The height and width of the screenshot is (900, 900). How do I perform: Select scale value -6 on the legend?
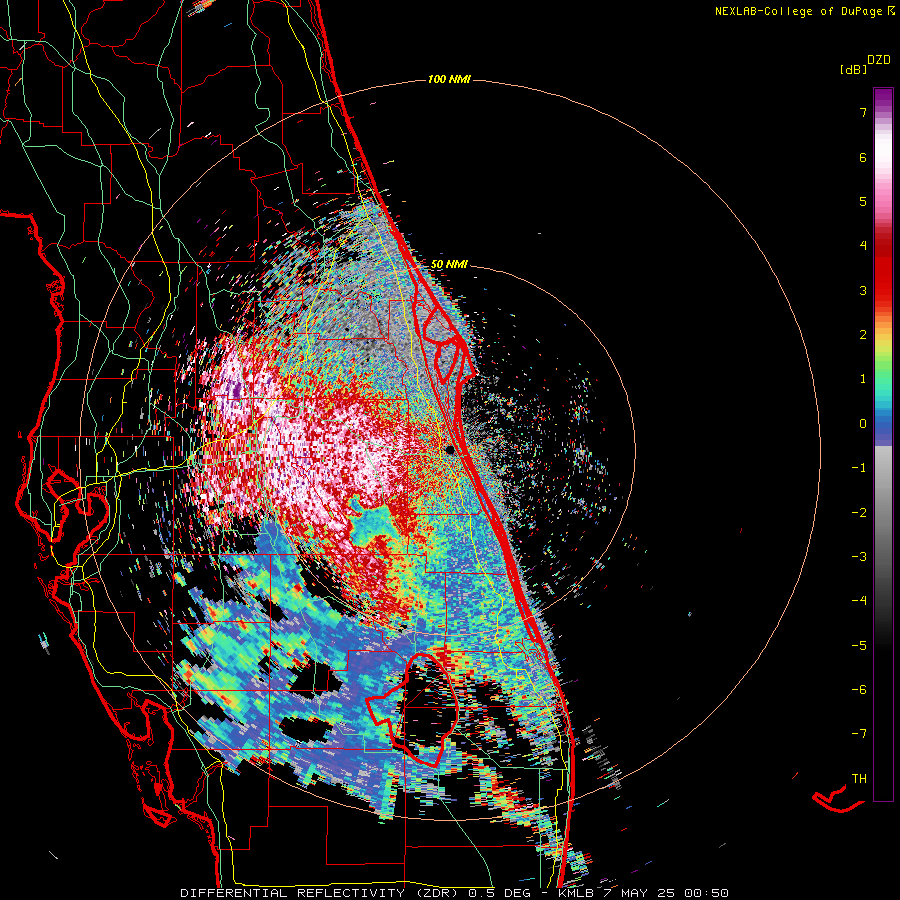coord(859,690)
